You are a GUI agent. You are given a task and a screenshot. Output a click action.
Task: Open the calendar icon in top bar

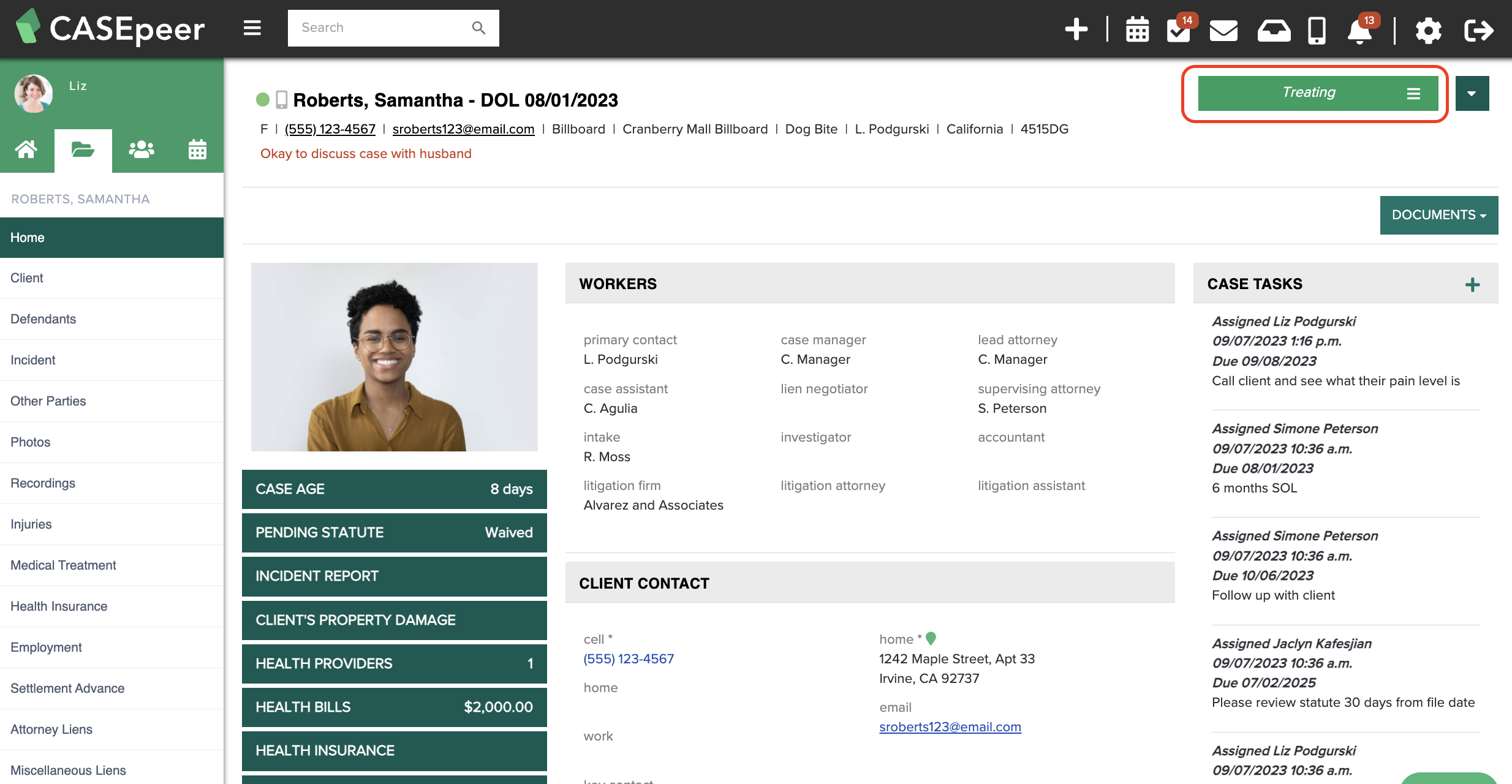1137,29
